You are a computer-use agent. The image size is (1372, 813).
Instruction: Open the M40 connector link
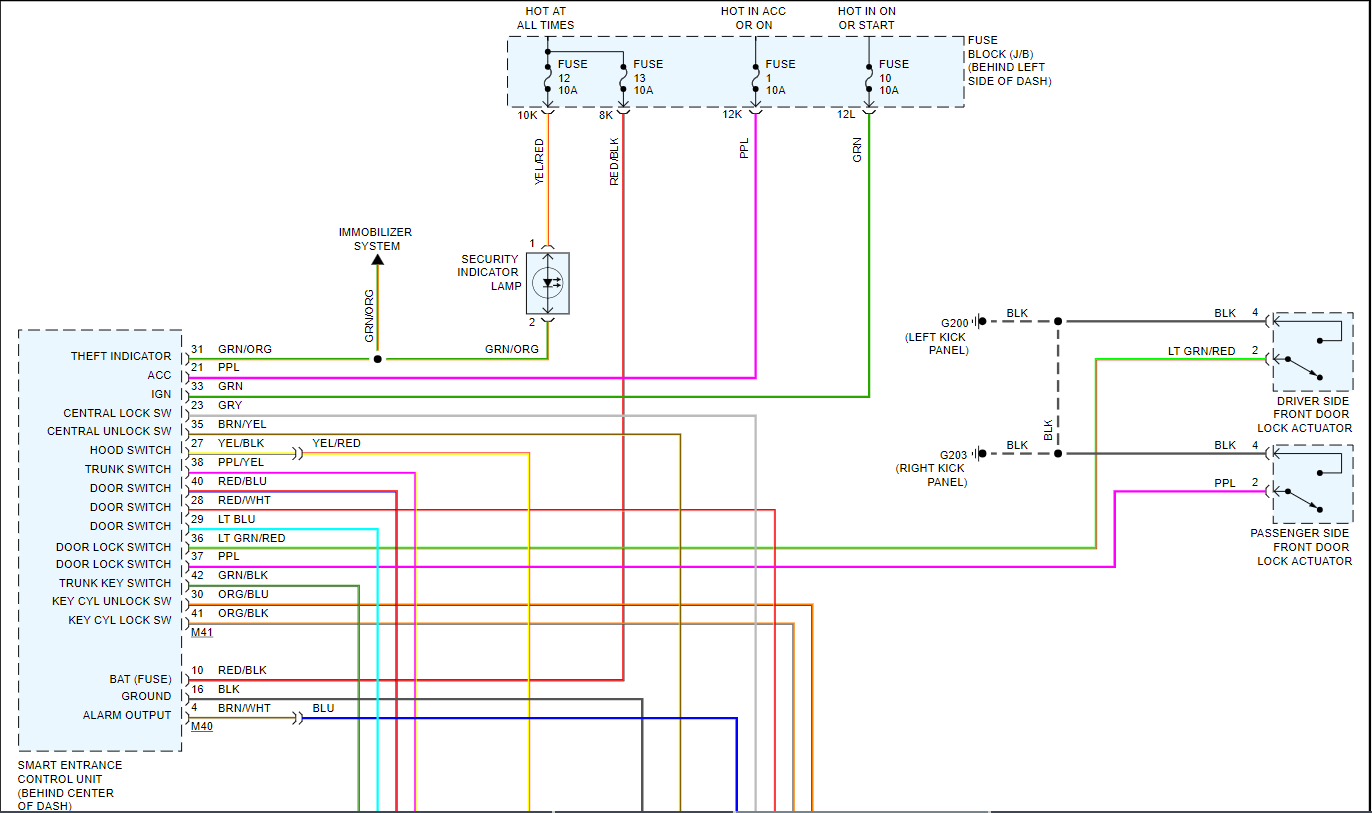202,726
